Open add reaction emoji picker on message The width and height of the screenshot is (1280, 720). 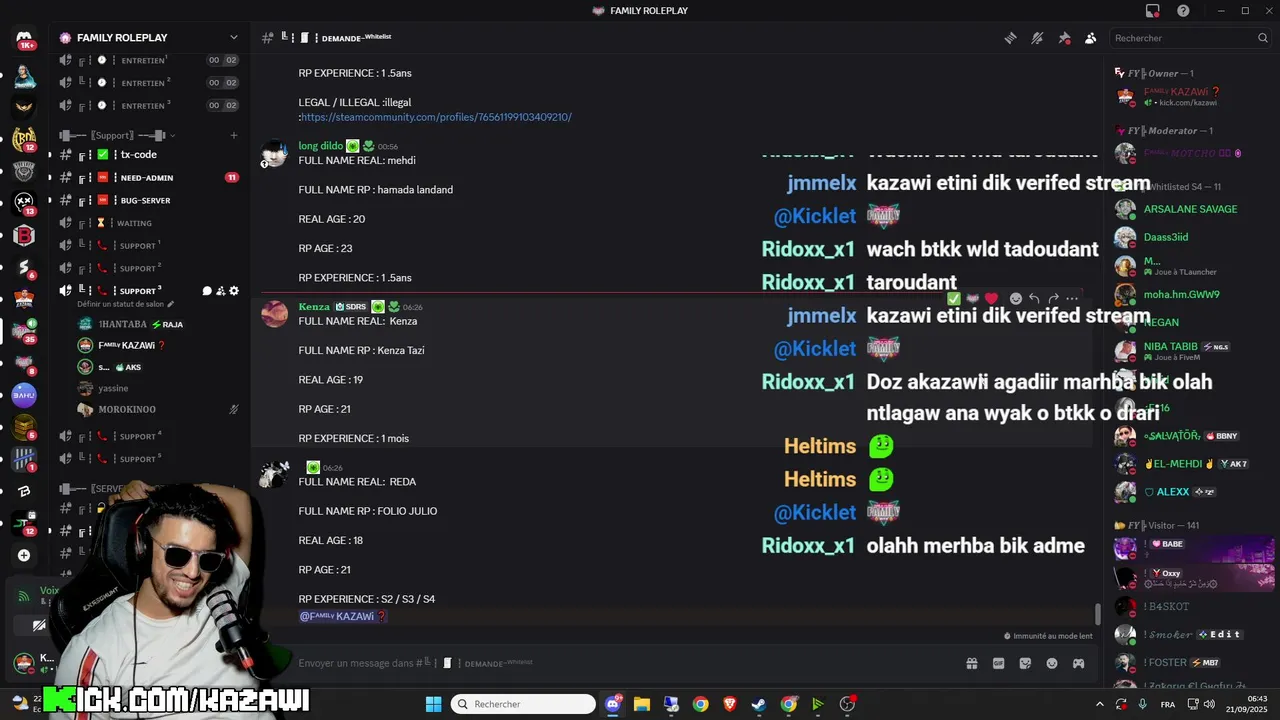1015,299
